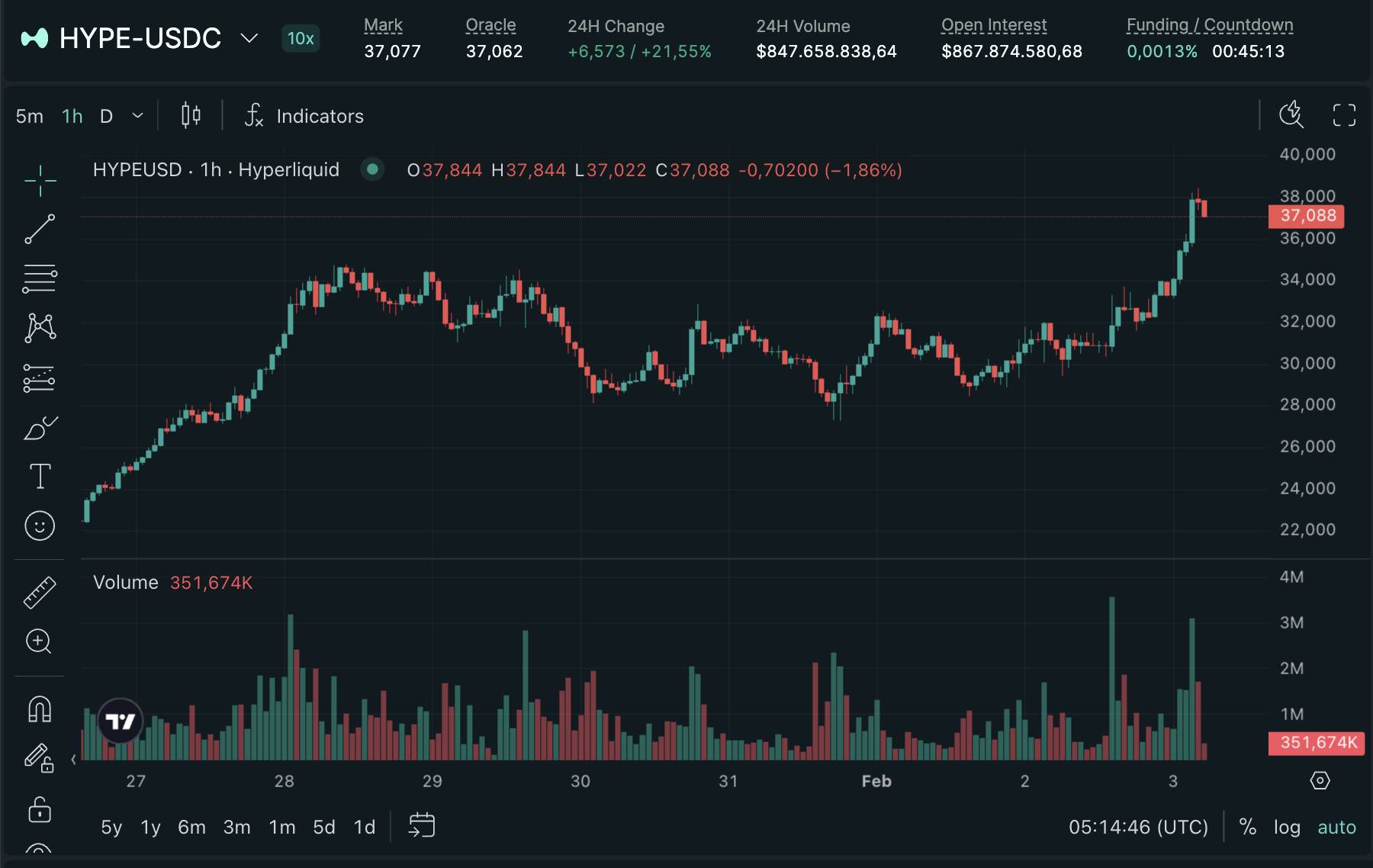Toggle the log scale option
The height and width of the screenshot is (868, 1373).
coord(1287,827)
